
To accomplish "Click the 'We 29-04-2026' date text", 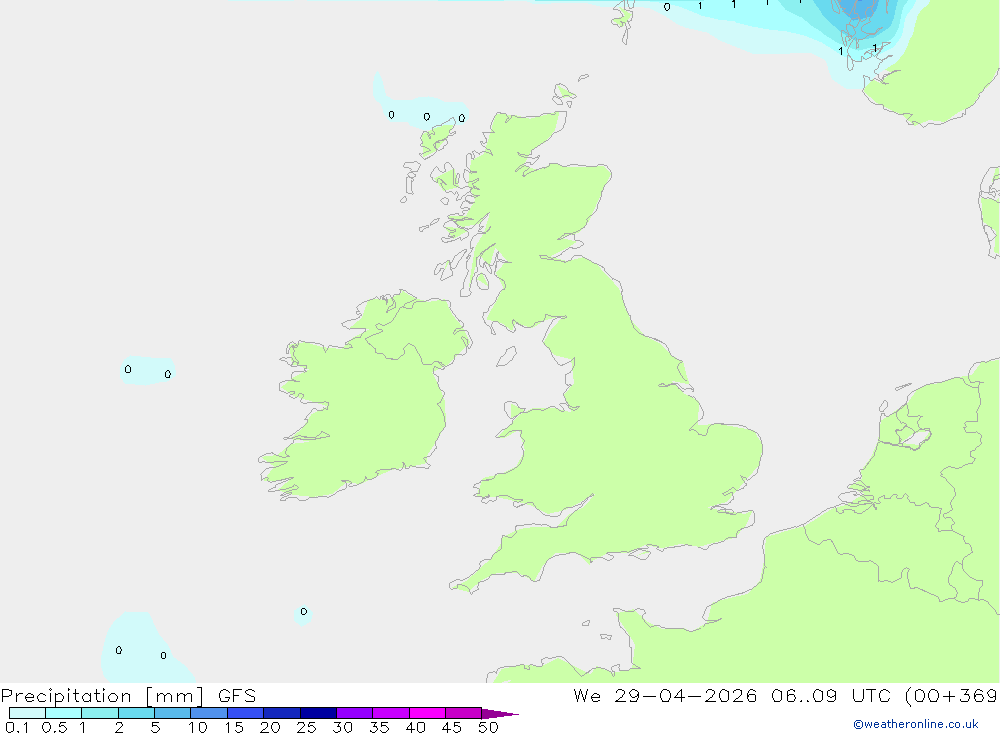I will [x=665, y=696].
